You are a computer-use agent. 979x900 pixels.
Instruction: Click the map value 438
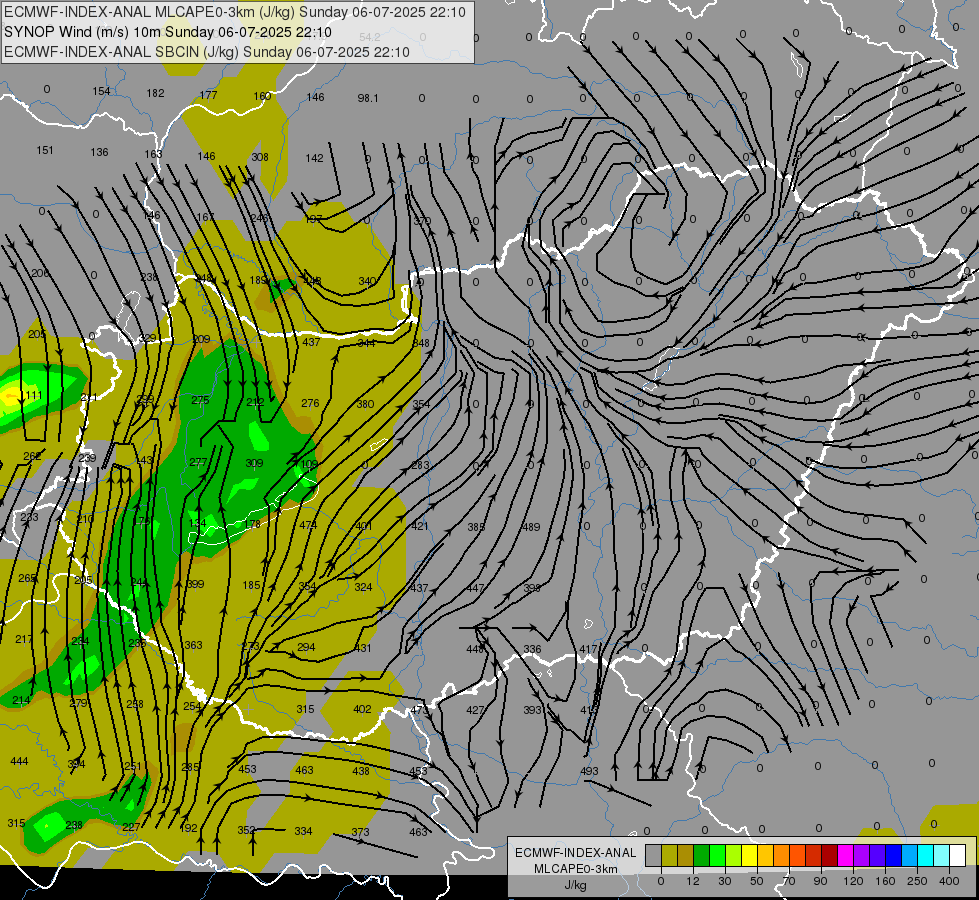pyautogui.click(x=361, y=771)
